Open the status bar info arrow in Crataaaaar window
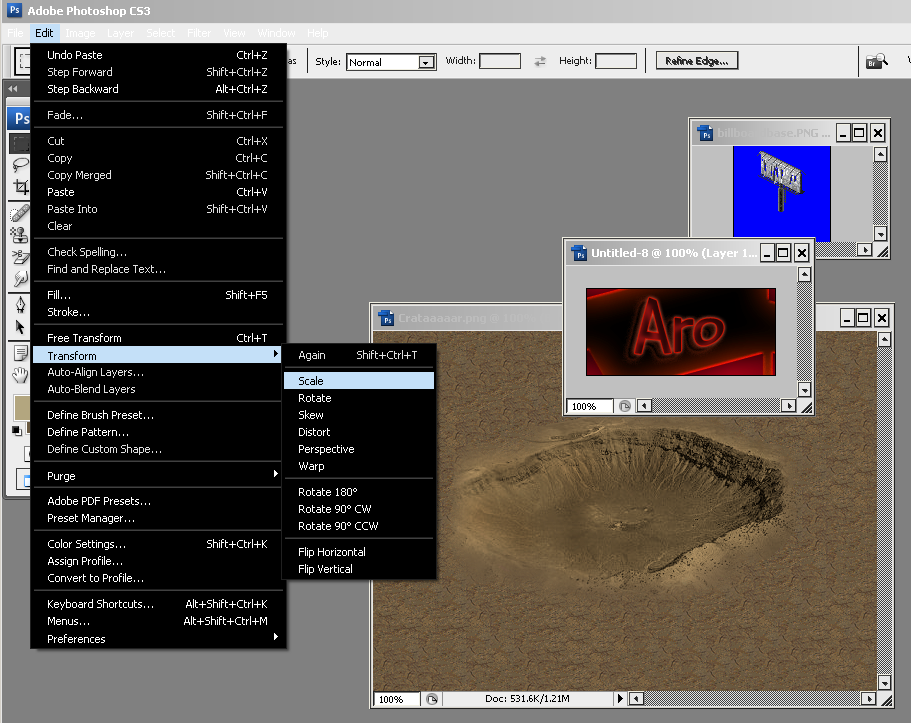 620,698
